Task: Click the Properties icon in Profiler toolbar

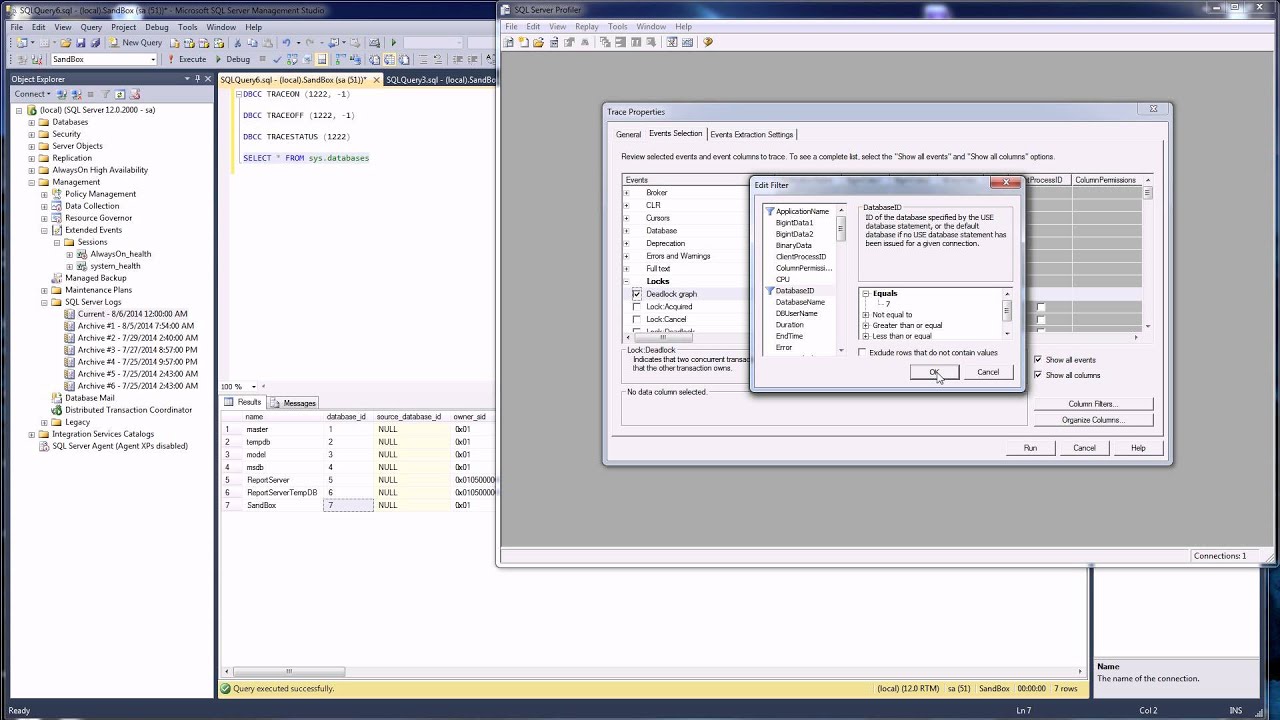Action: [569, 42]
